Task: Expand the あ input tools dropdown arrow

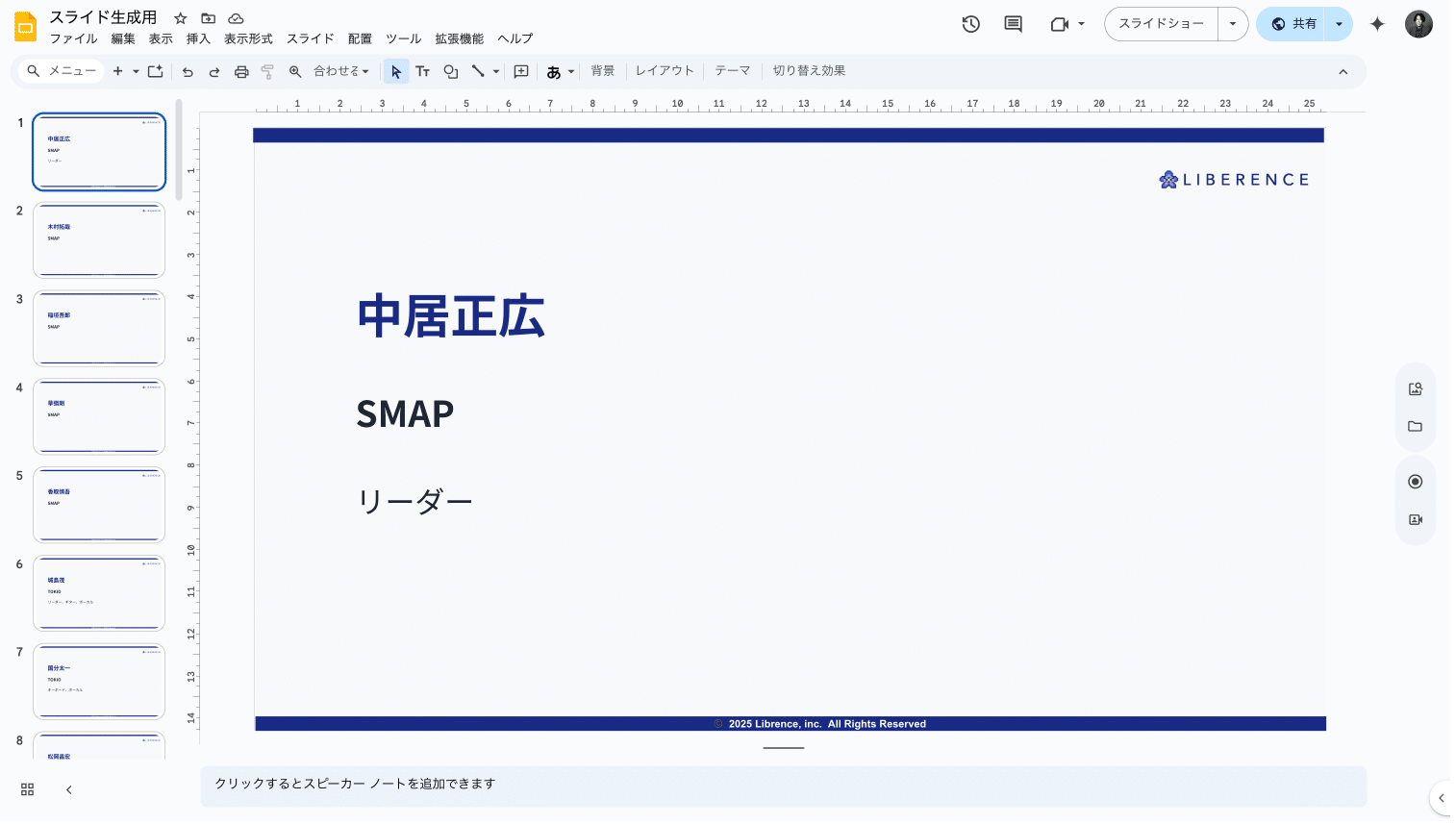Action: (x=571, y=71)
